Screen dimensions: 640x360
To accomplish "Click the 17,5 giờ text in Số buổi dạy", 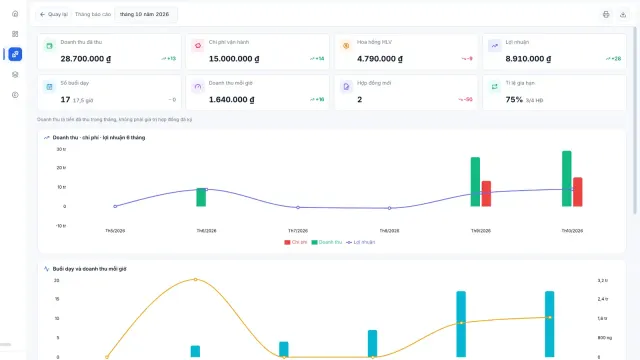I will pos(83,100).
